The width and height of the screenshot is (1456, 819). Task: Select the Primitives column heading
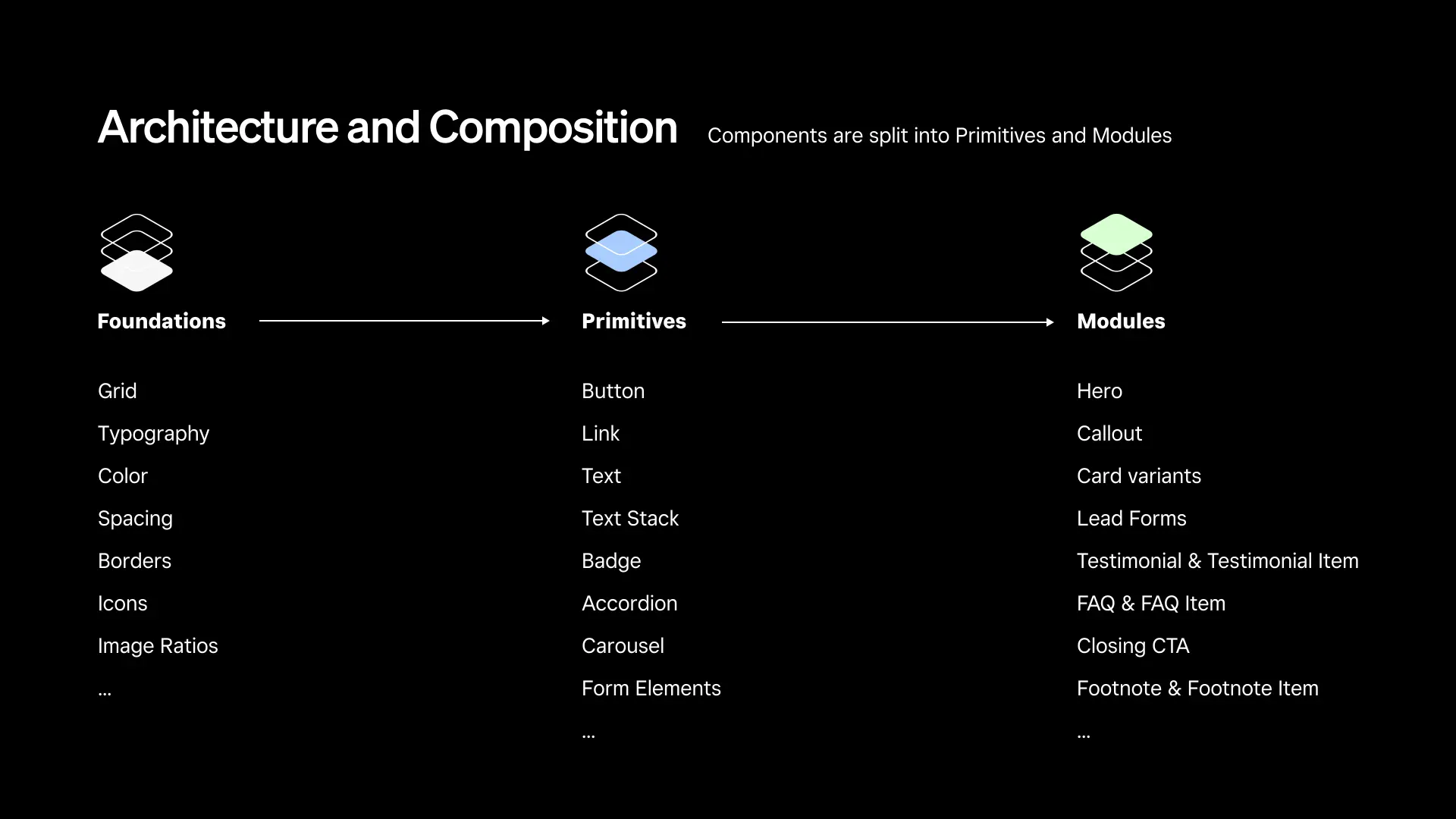click(x=633, y=322)
